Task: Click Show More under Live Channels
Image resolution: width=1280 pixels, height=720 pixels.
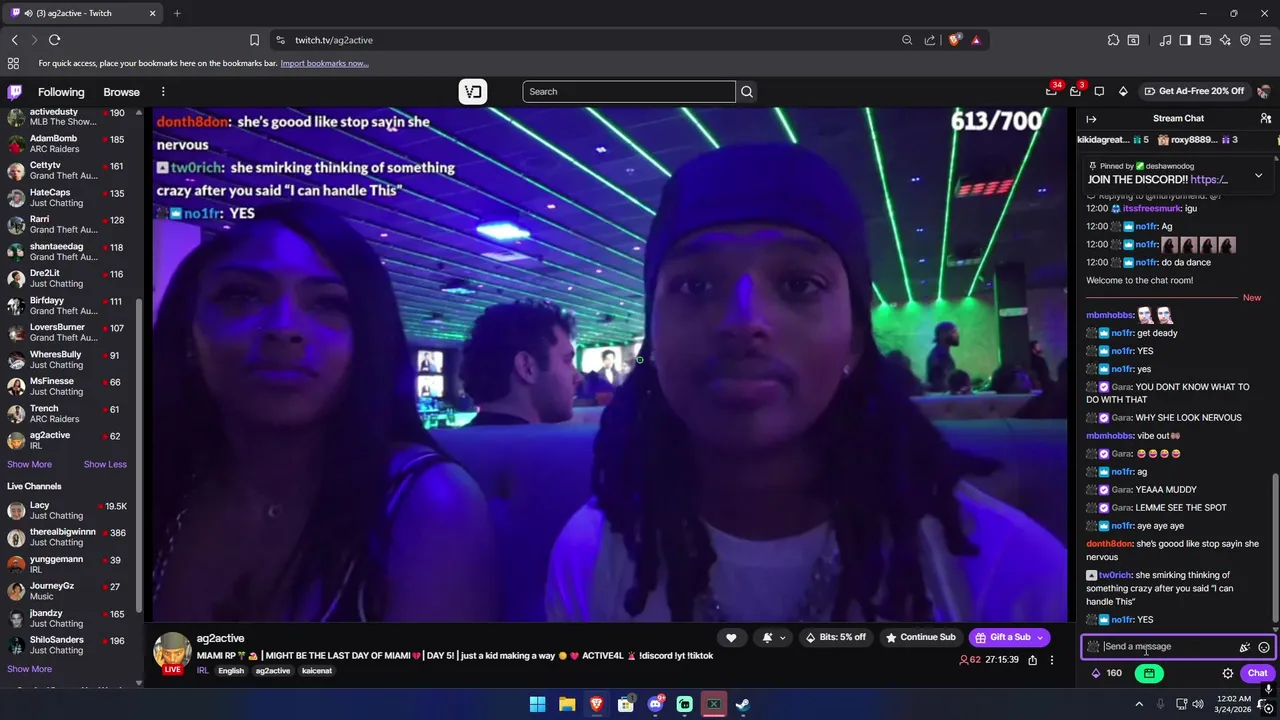Action: [29, 669]
